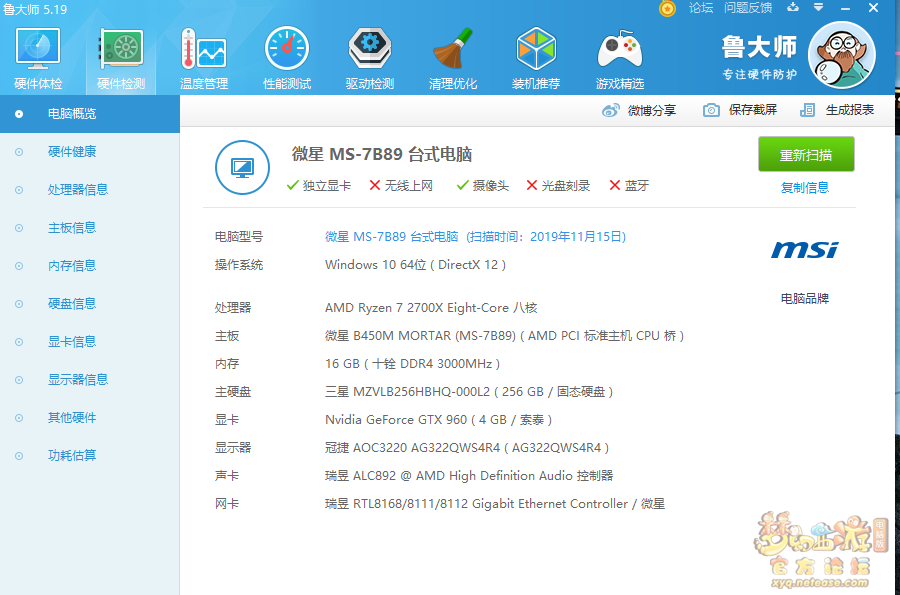Click the Windows 10 64位 operating system value
The width and height of the screenshot is (900, 595).
coord(416,265)
